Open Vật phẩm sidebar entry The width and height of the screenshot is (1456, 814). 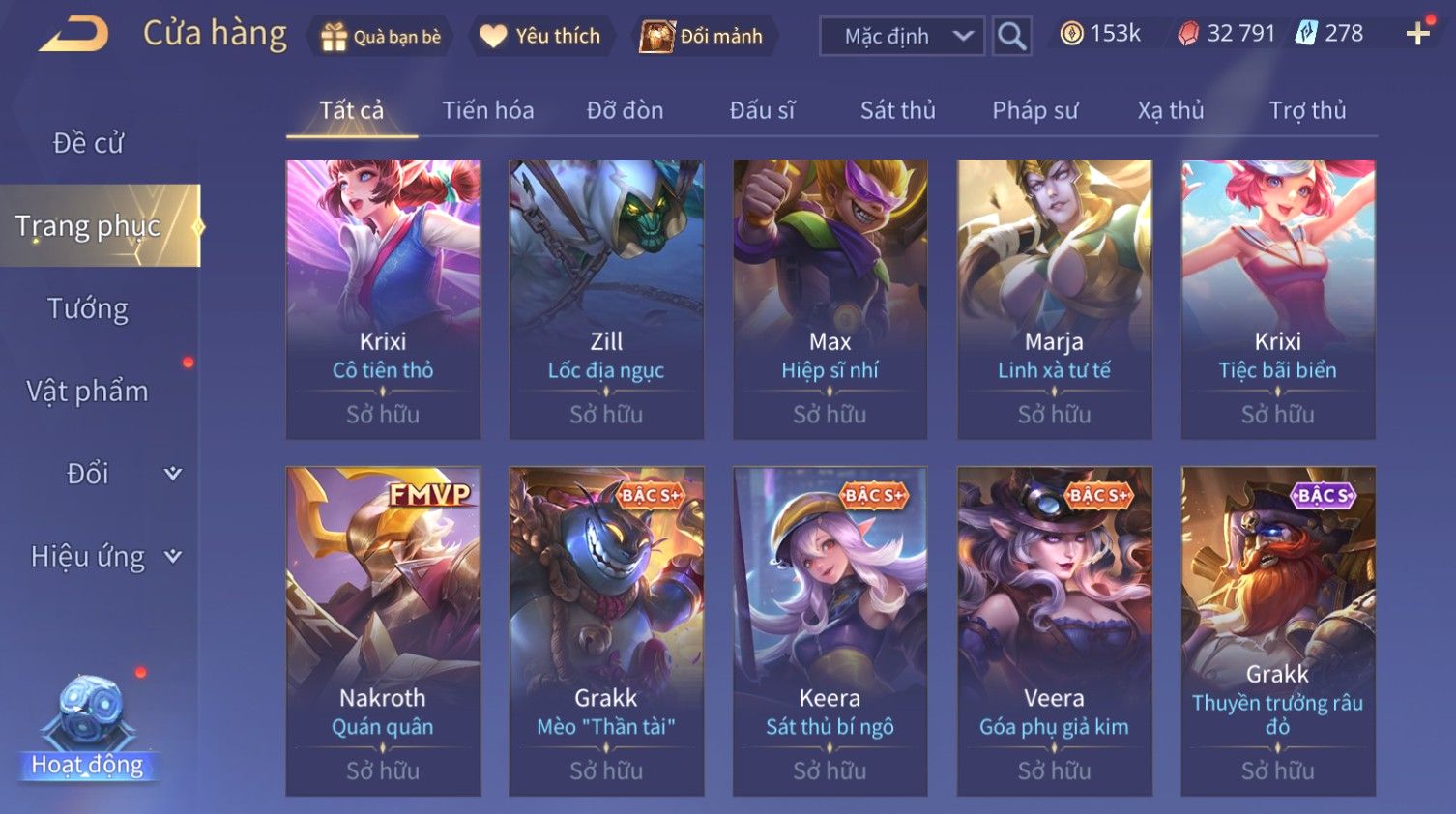[88, 392]
